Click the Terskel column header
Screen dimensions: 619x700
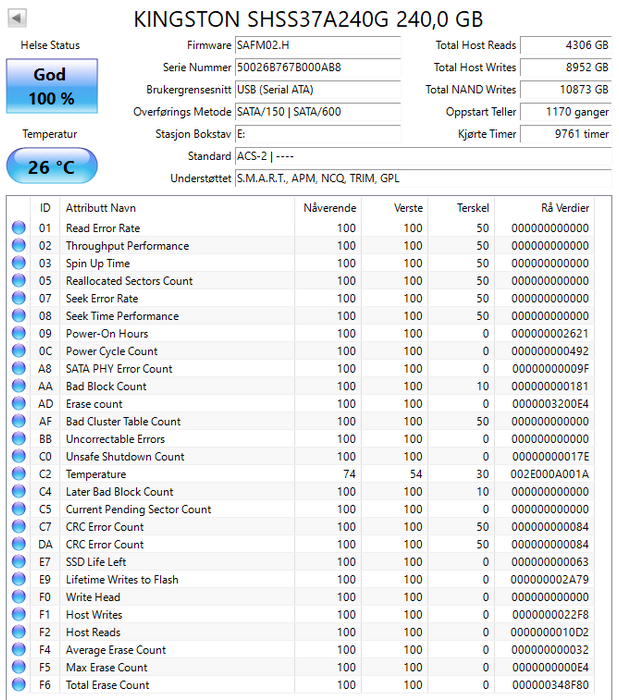[461, 208]
